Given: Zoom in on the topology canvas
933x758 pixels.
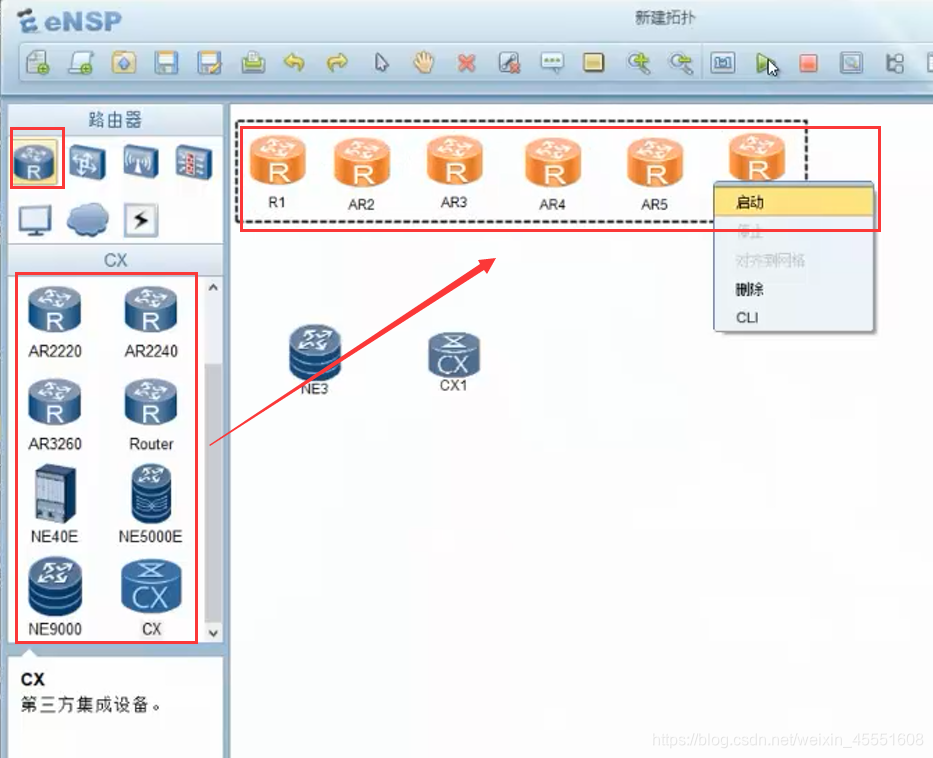Looking at the screenshot, I should point(638,62).
